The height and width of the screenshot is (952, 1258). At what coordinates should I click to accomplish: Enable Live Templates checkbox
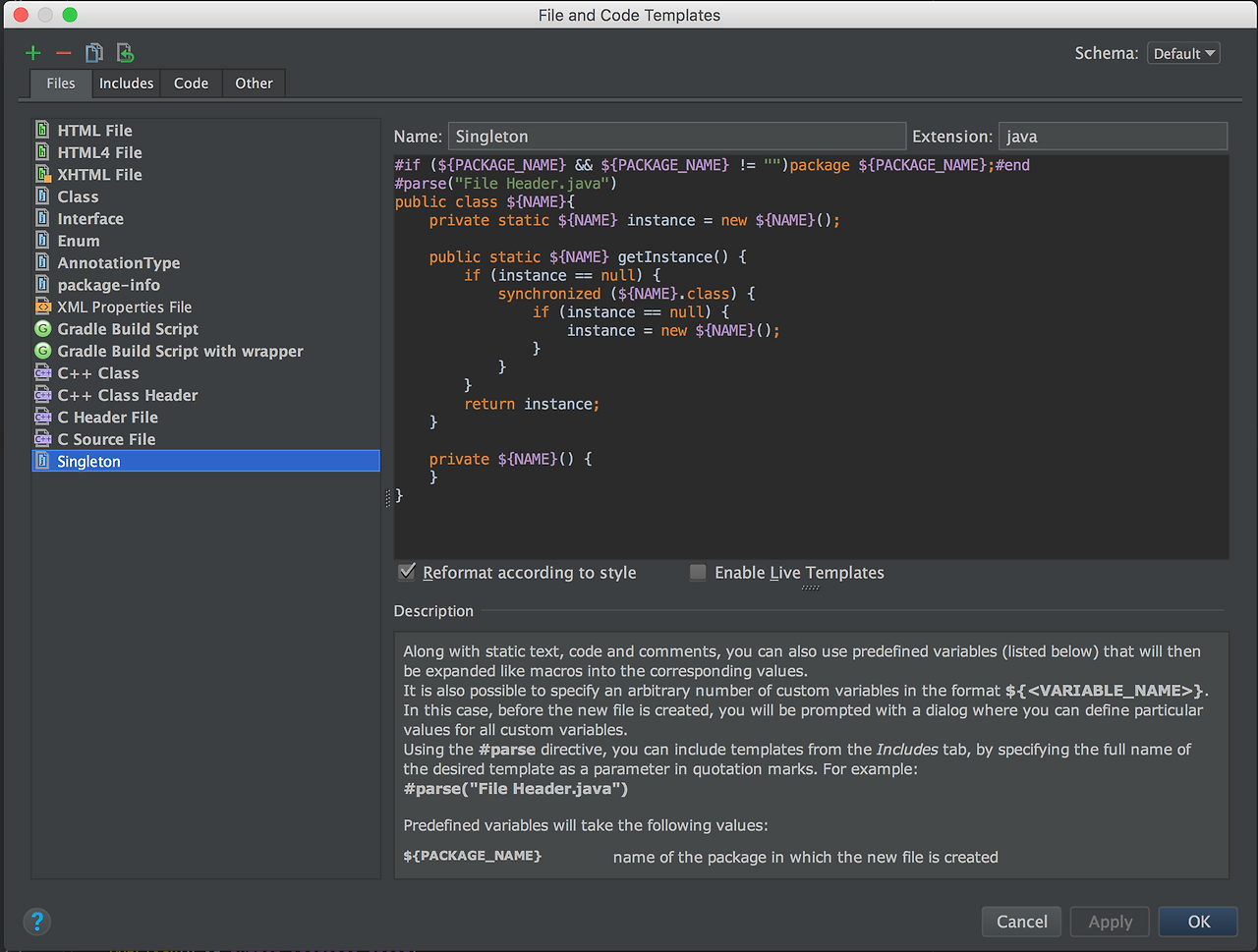pyautogui.click(x=698, y=572)
